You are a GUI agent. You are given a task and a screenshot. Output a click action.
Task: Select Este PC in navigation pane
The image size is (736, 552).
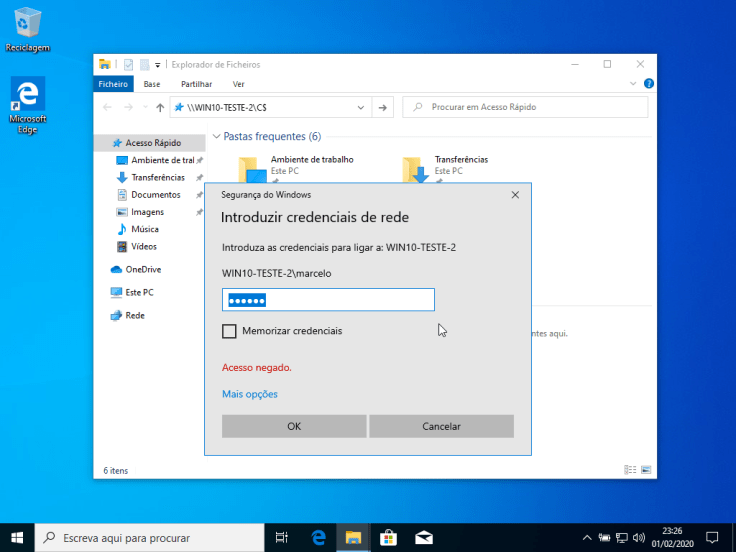pos(139,292)
